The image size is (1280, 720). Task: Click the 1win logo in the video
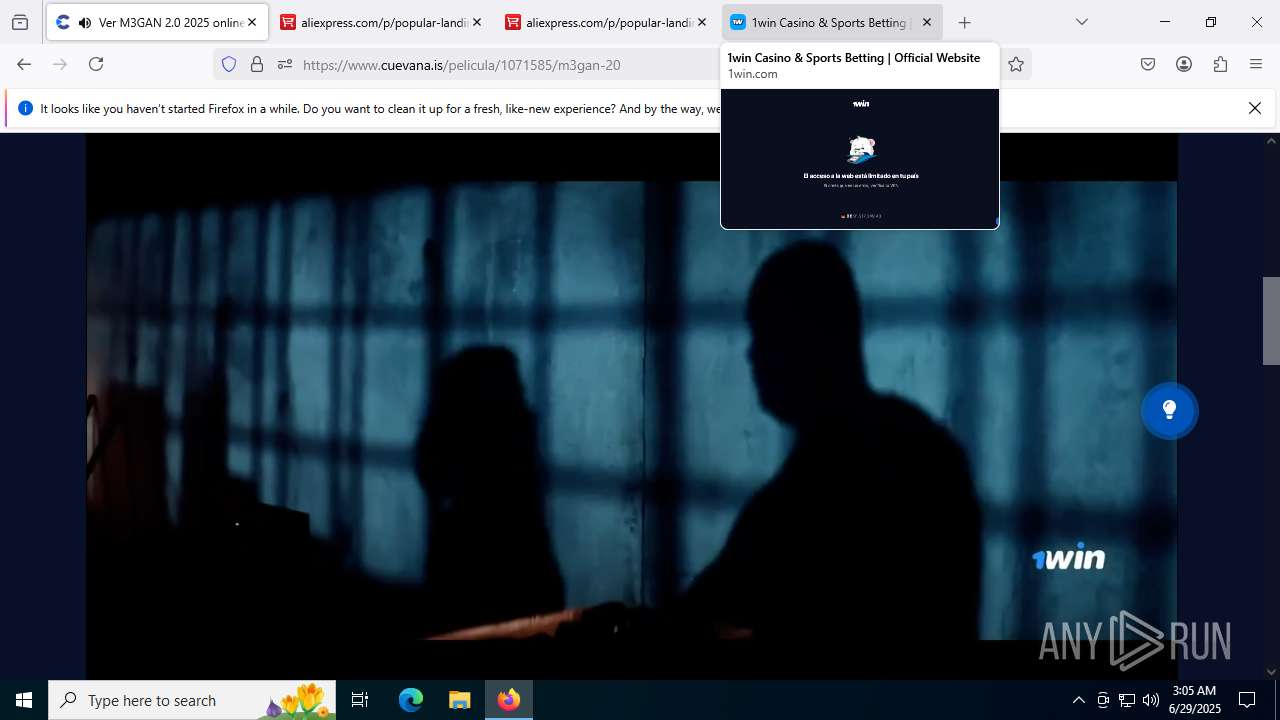pyautogui.click(x=1069, y=558)
